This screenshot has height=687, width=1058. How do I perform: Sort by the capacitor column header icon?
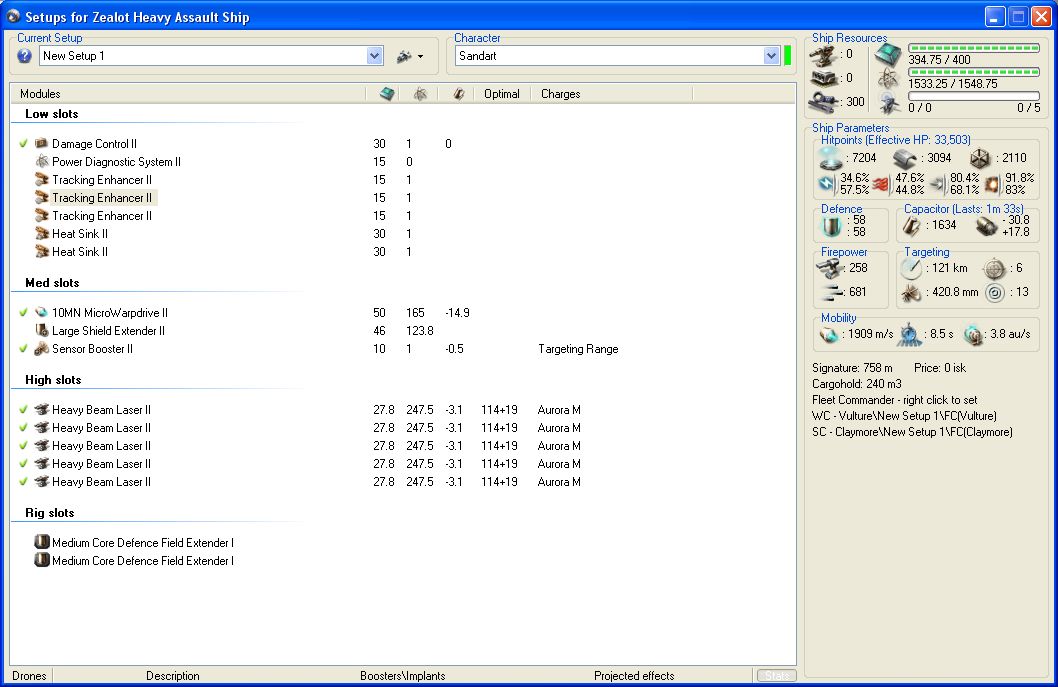pos(459,94)
